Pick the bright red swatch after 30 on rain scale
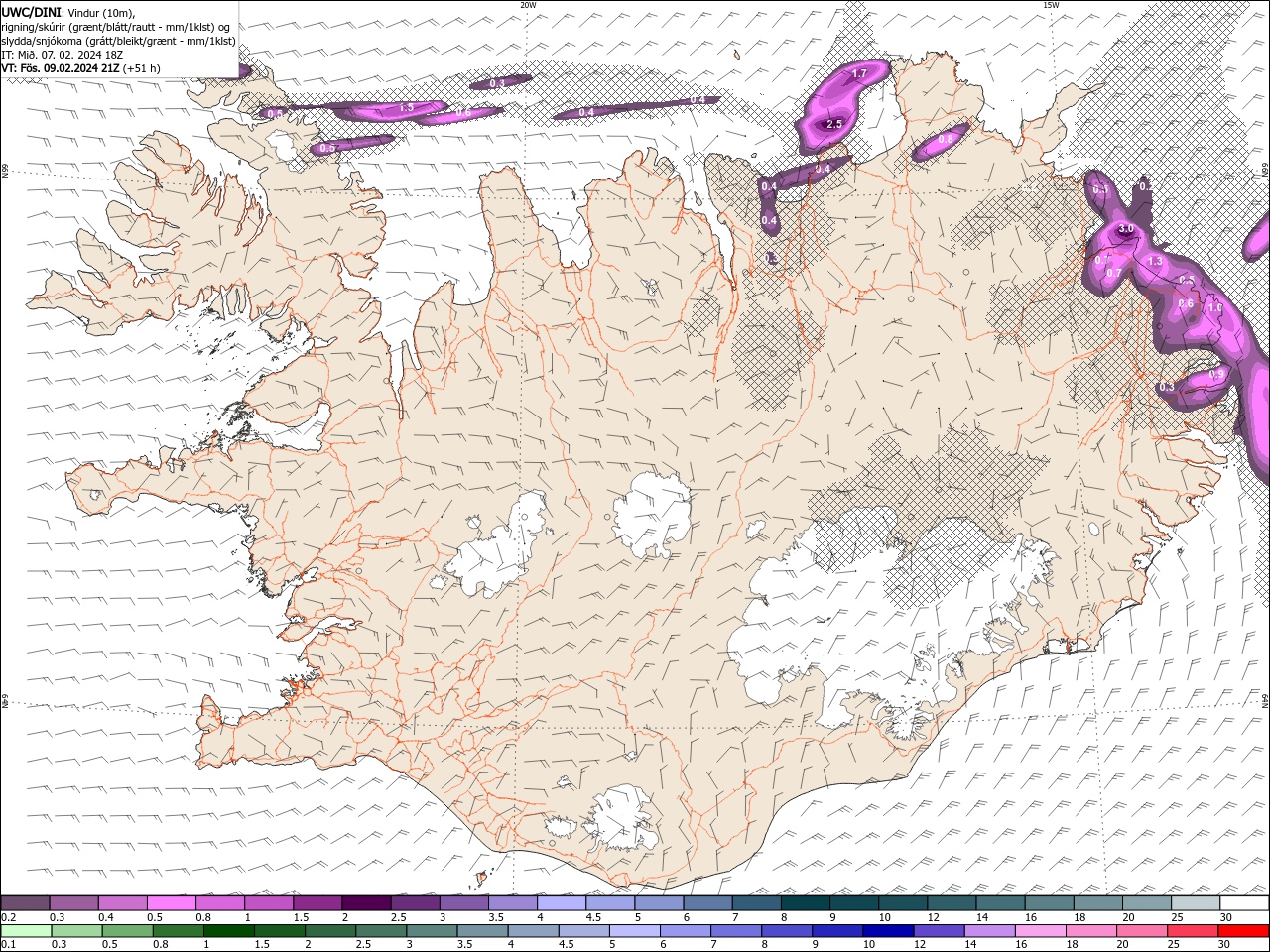The image size is (1270, 952). pos(1243,931)
